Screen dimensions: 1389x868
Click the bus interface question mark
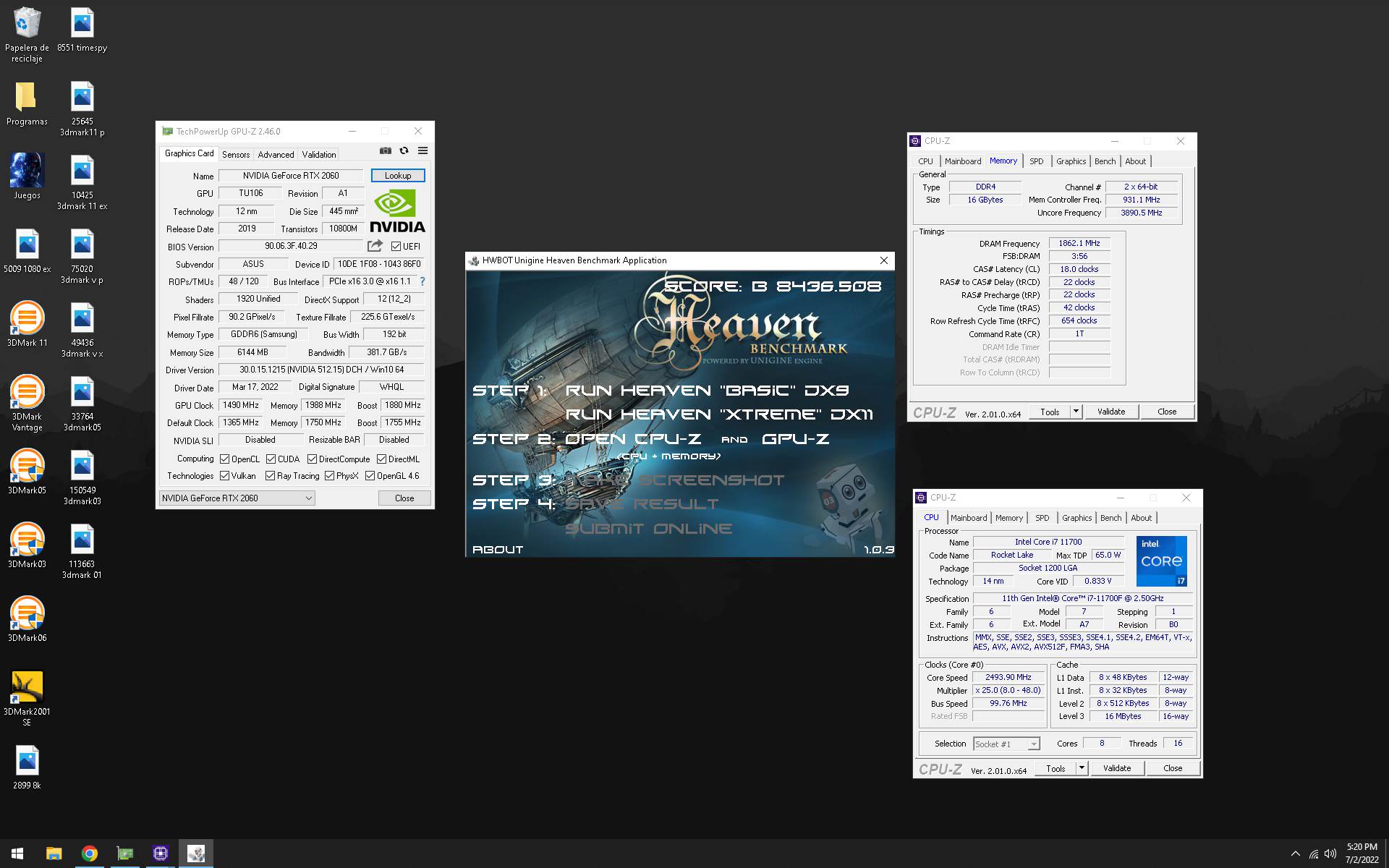[x=422, y=281]
